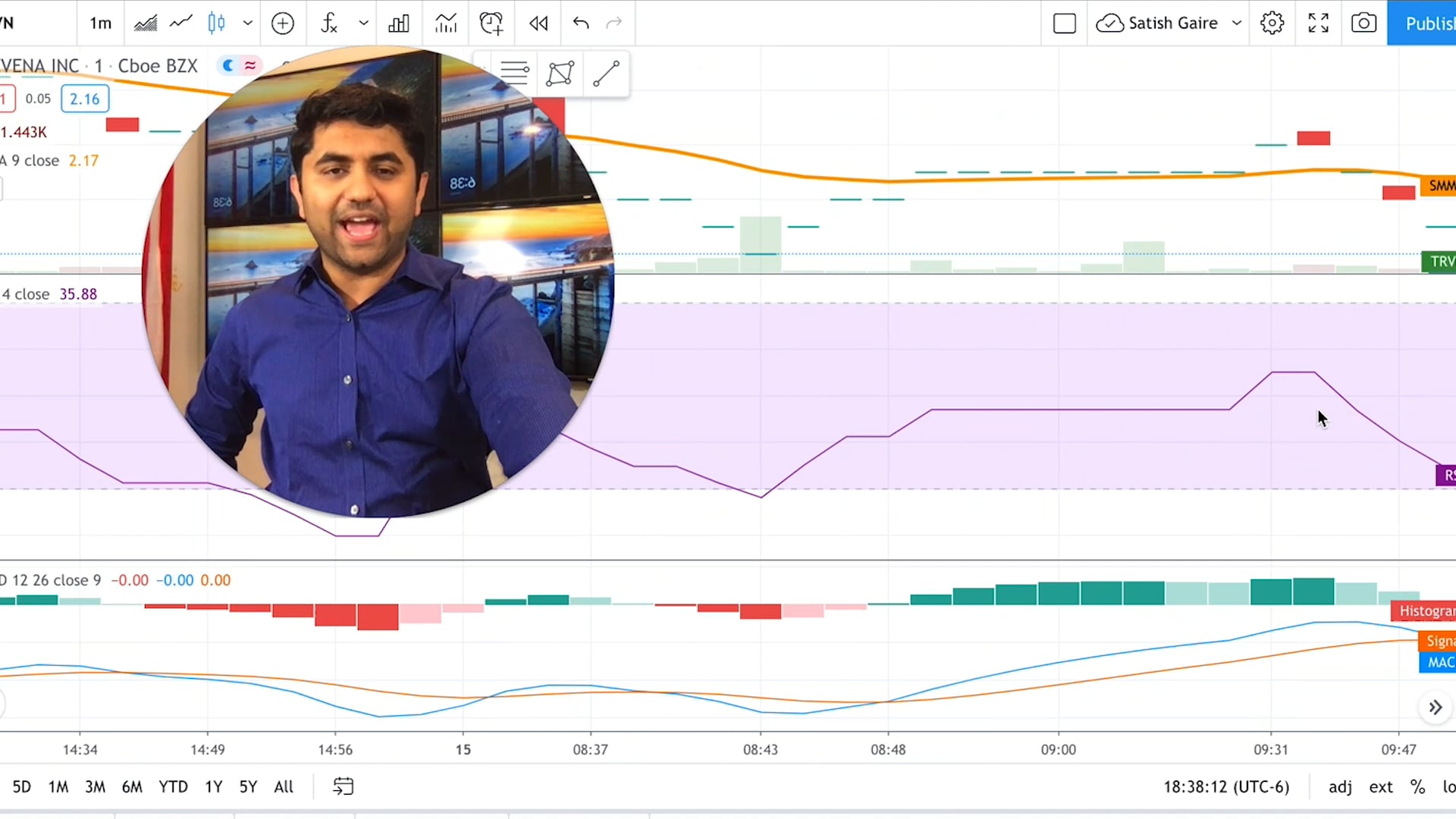This screenshot has height=819, width=1456.
Task: Toggle the percent scale button
Action: coord(1417,787)
